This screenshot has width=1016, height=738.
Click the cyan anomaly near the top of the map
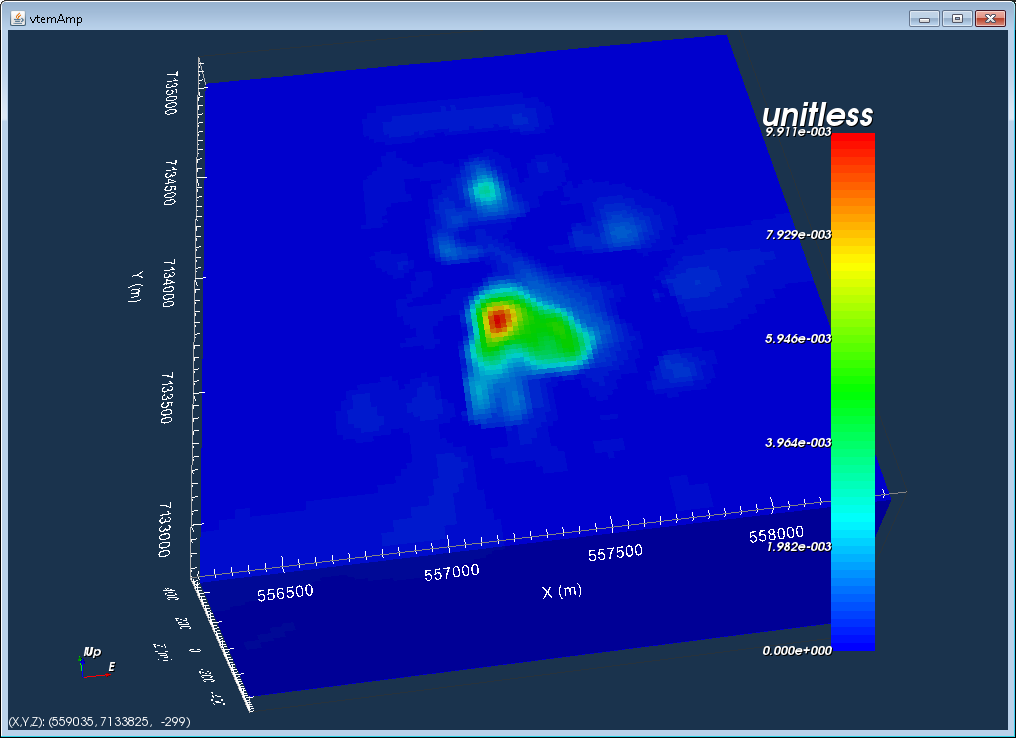point(484,190)
